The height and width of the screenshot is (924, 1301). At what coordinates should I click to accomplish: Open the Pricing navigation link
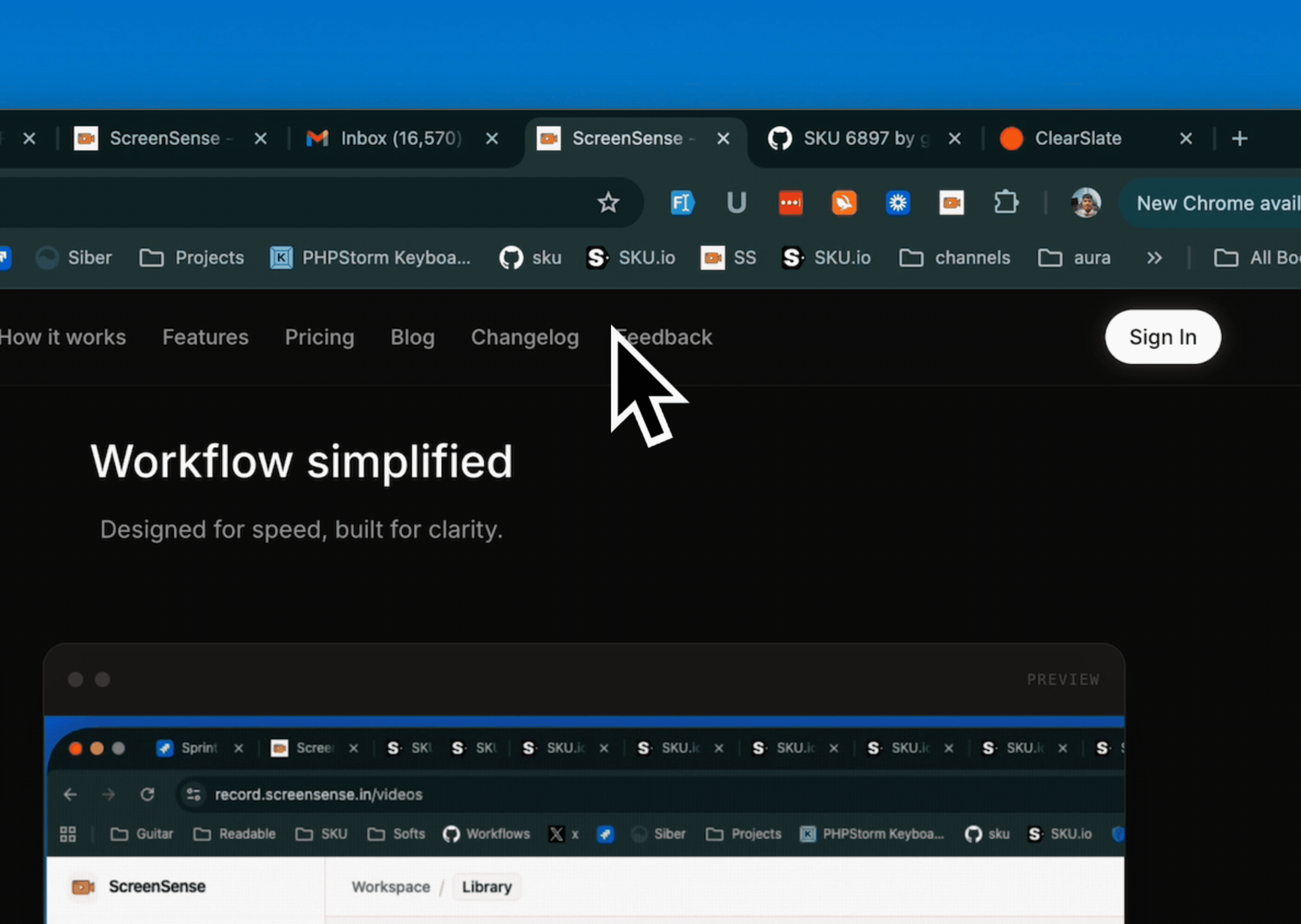319,338
